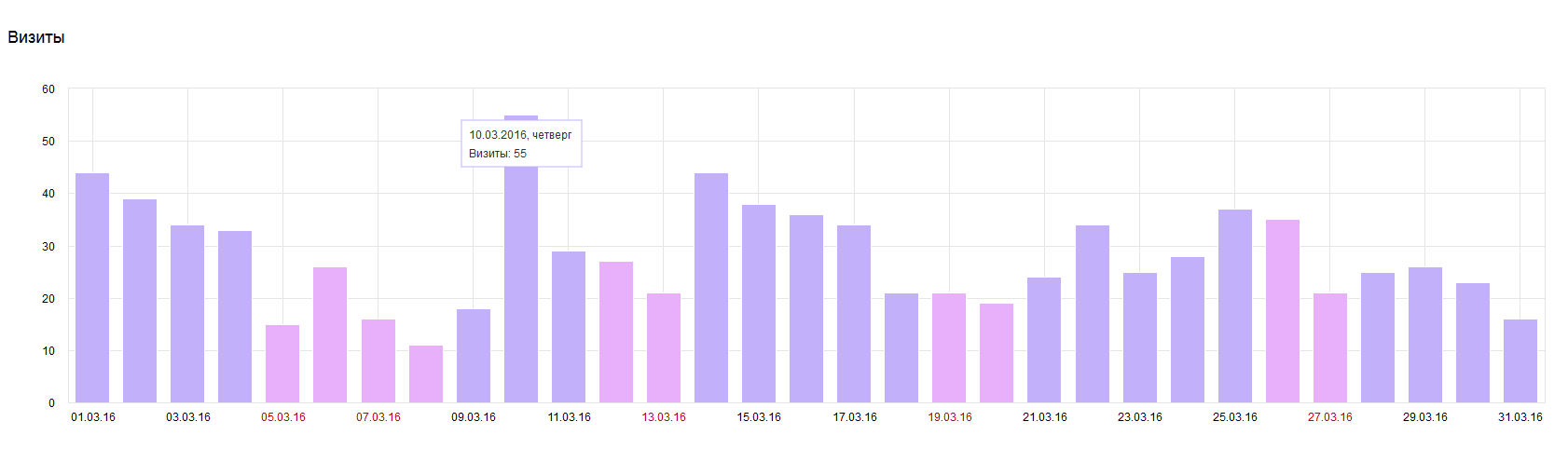The height and width of the screenshot is (462, 1568).
Task: Select the bar above label 09.03.16
Action: click(474, 356)
